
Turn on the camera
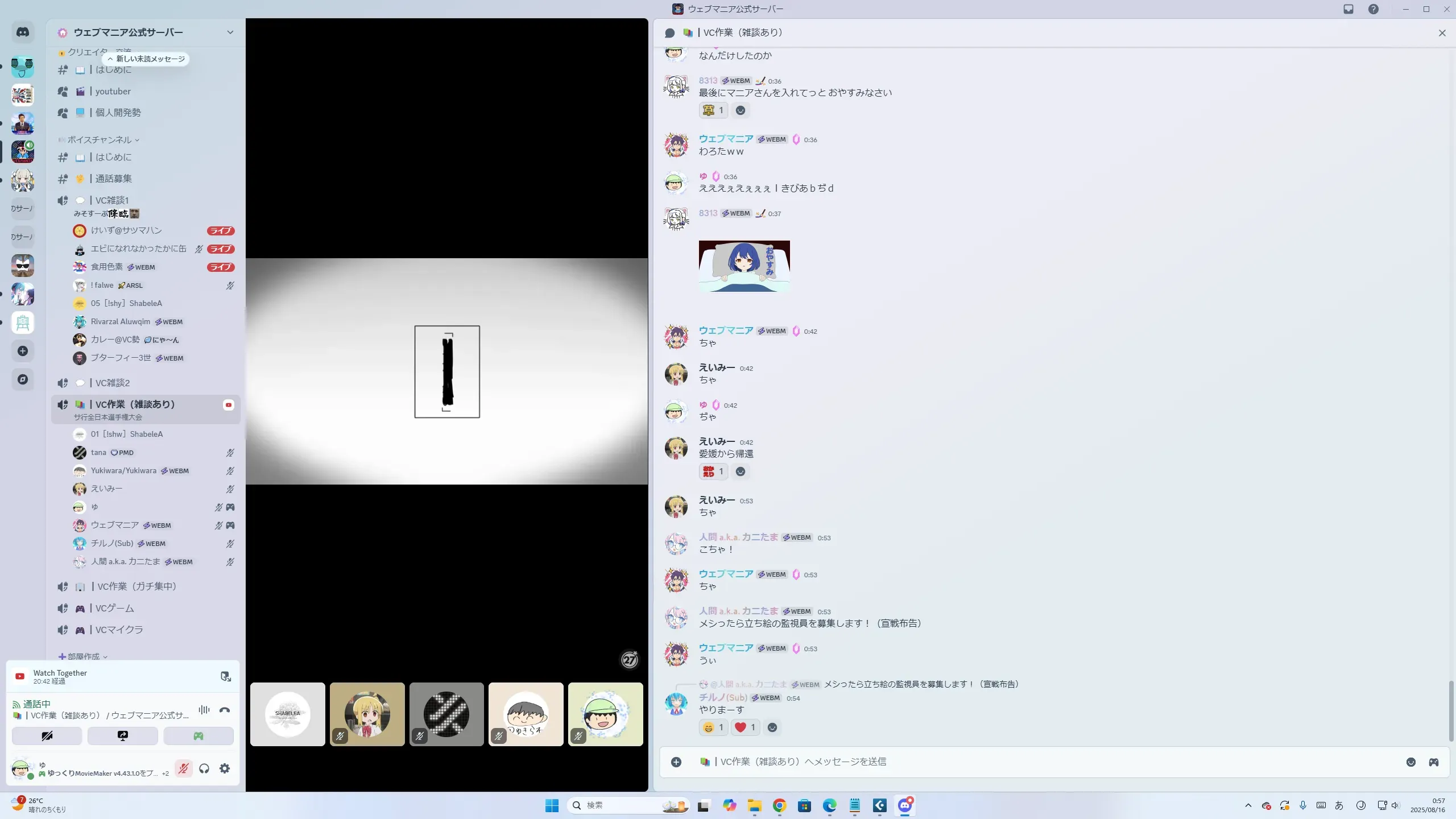[x=47, y=736]
